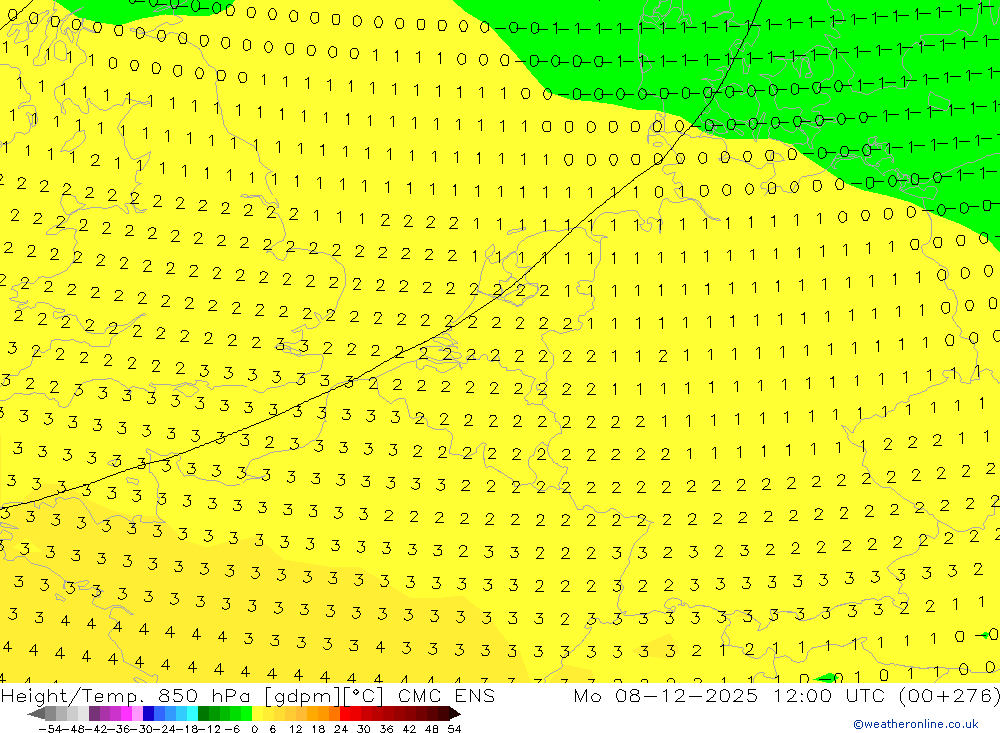Click the '-54' legend scale label
This screenshot has width=1000, height=733.
pos(50,729)
